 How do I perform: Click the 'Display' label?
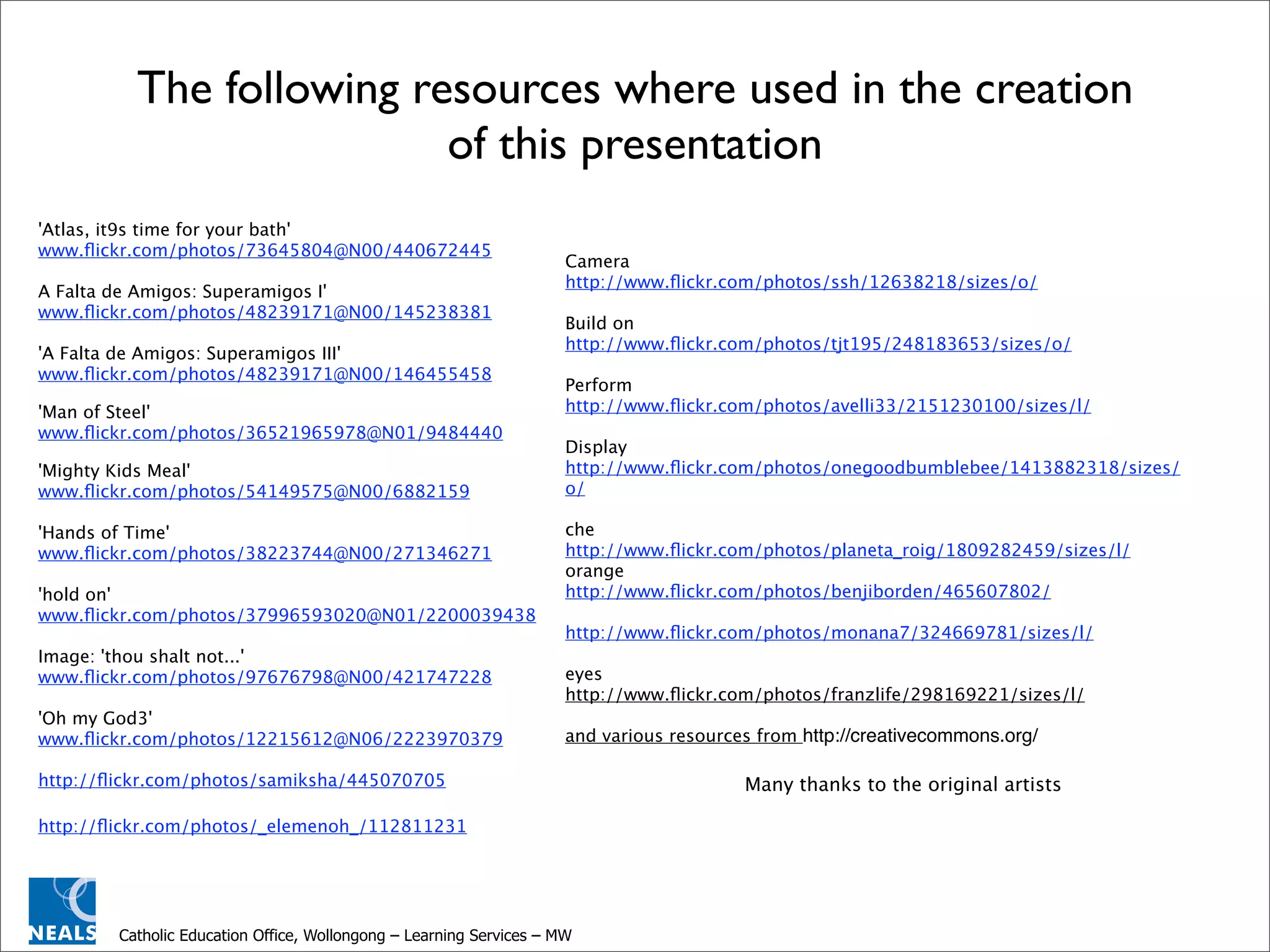(596, 447)
